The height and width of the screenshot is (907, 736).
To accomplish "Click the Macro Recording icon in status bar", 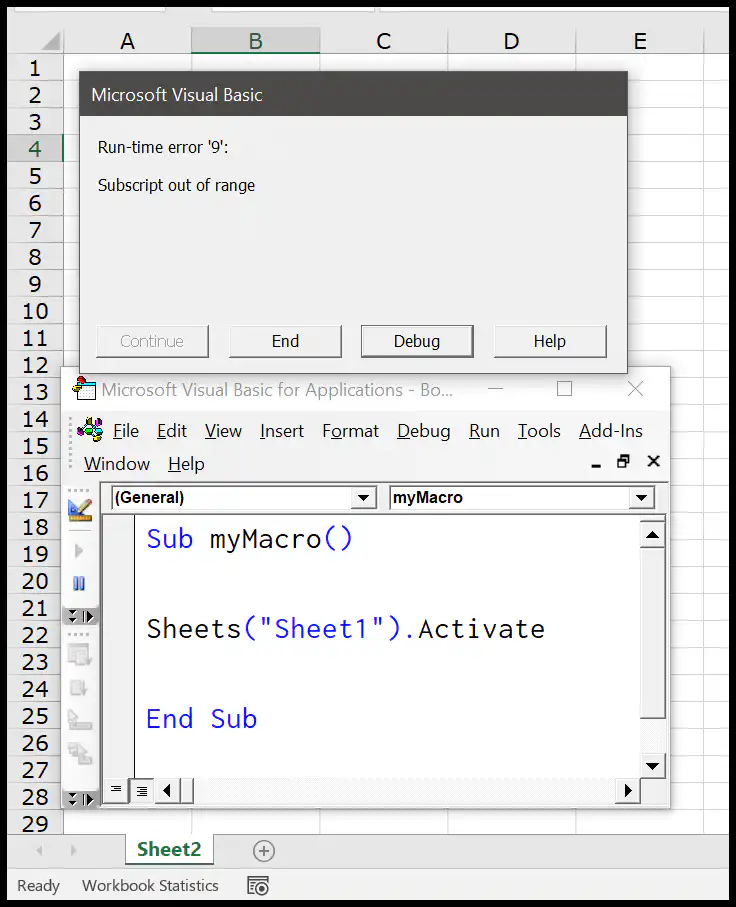I will coord(257,886).
